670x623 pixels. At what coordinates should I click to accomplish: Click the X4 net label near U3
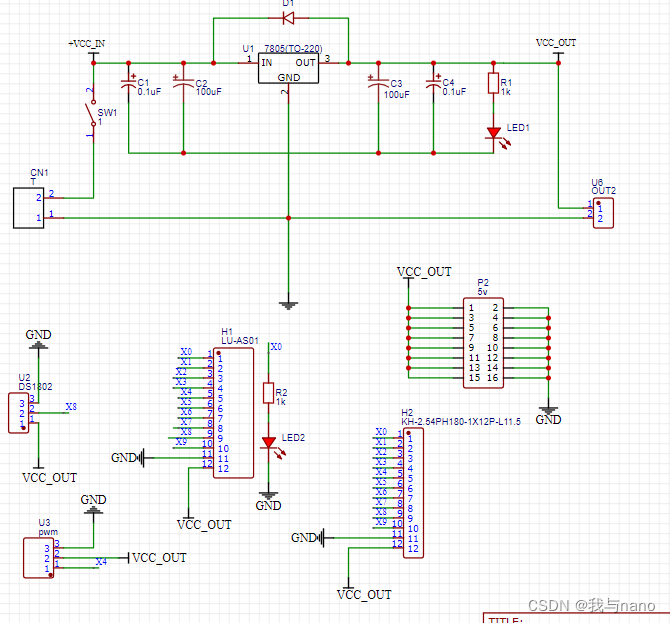point(101,562)
